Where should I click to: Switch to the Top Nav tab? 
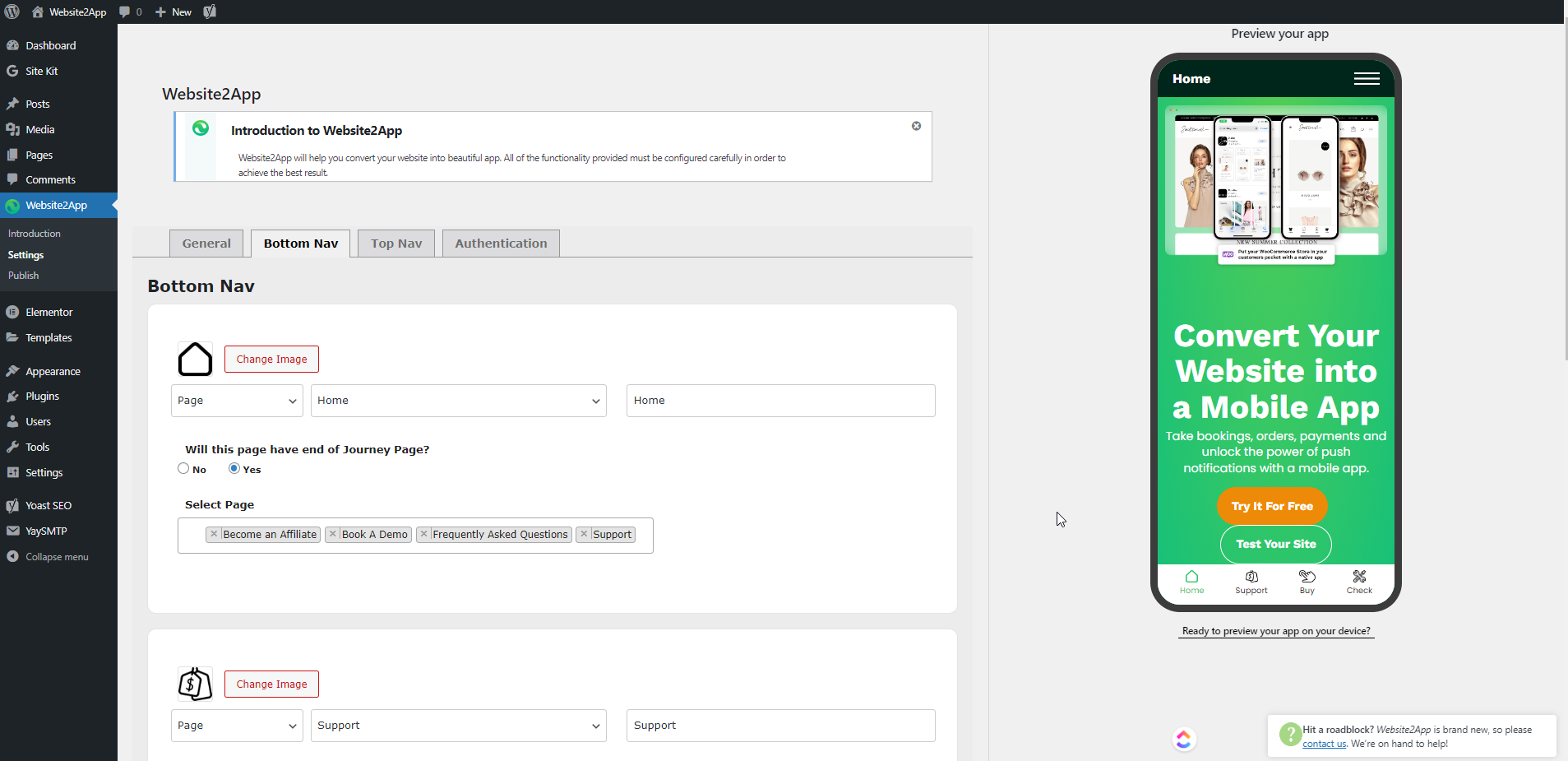[396, 244]
